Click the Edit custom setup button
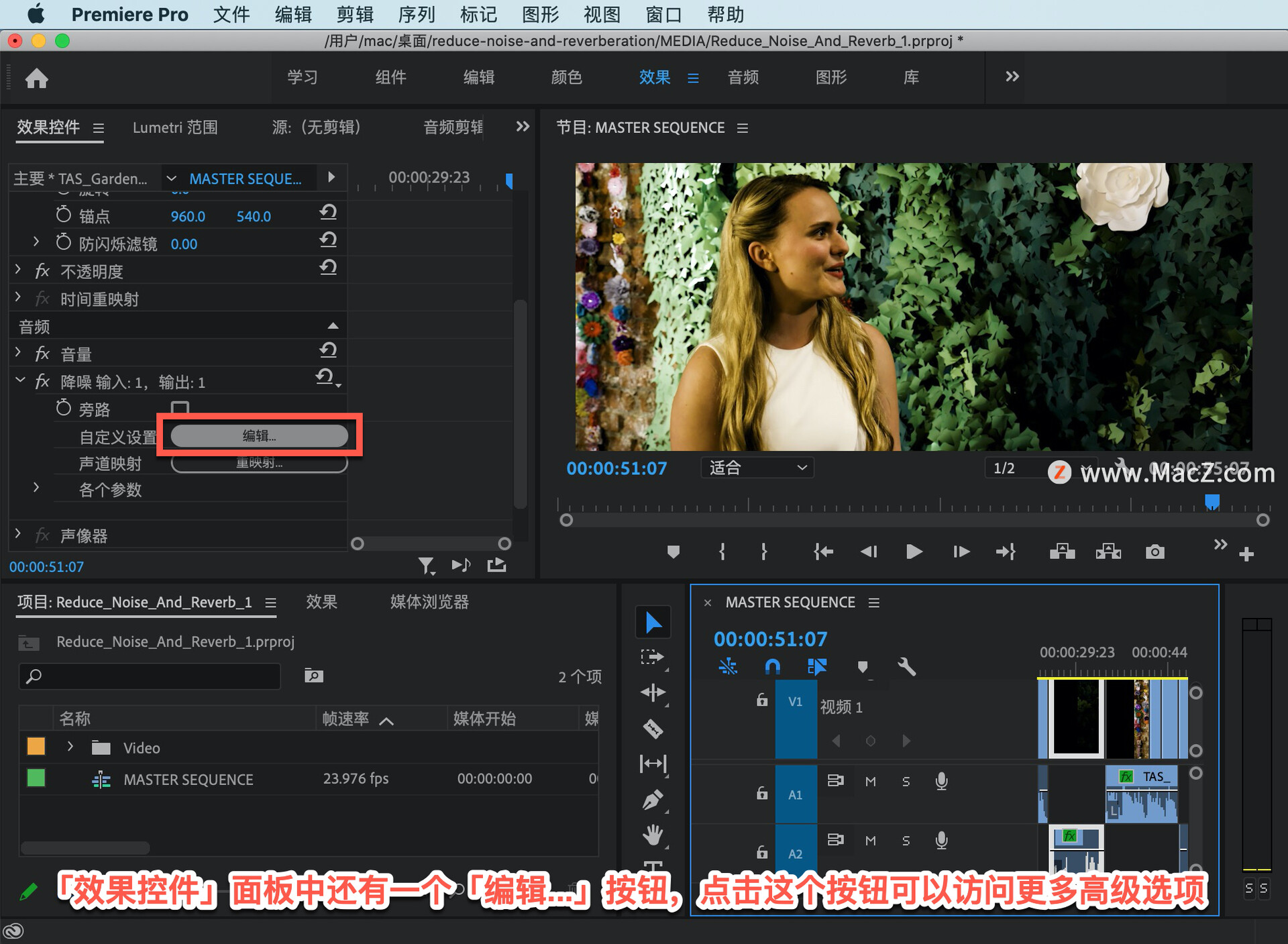Screen dimensions: 1288x944 [x=260, y=435]
